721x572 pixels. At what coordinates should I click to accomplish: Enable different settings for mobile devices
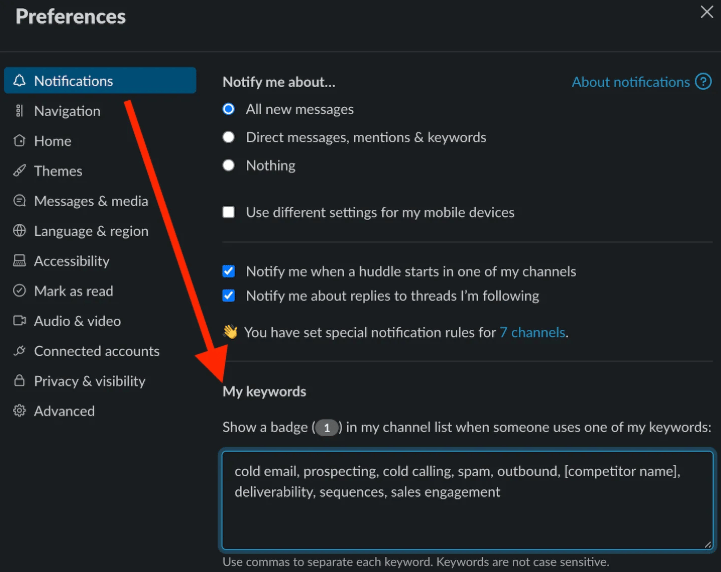229,212
